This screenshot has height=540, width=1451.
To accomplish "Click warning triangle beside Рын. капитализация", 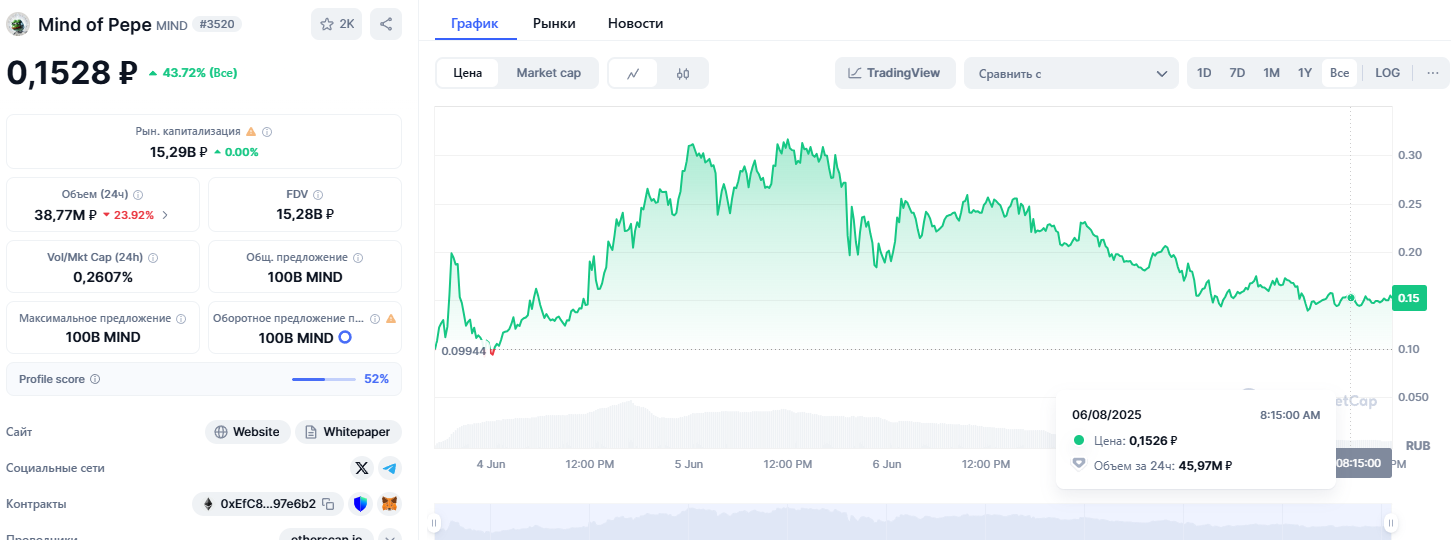I will tap(251, 132).
